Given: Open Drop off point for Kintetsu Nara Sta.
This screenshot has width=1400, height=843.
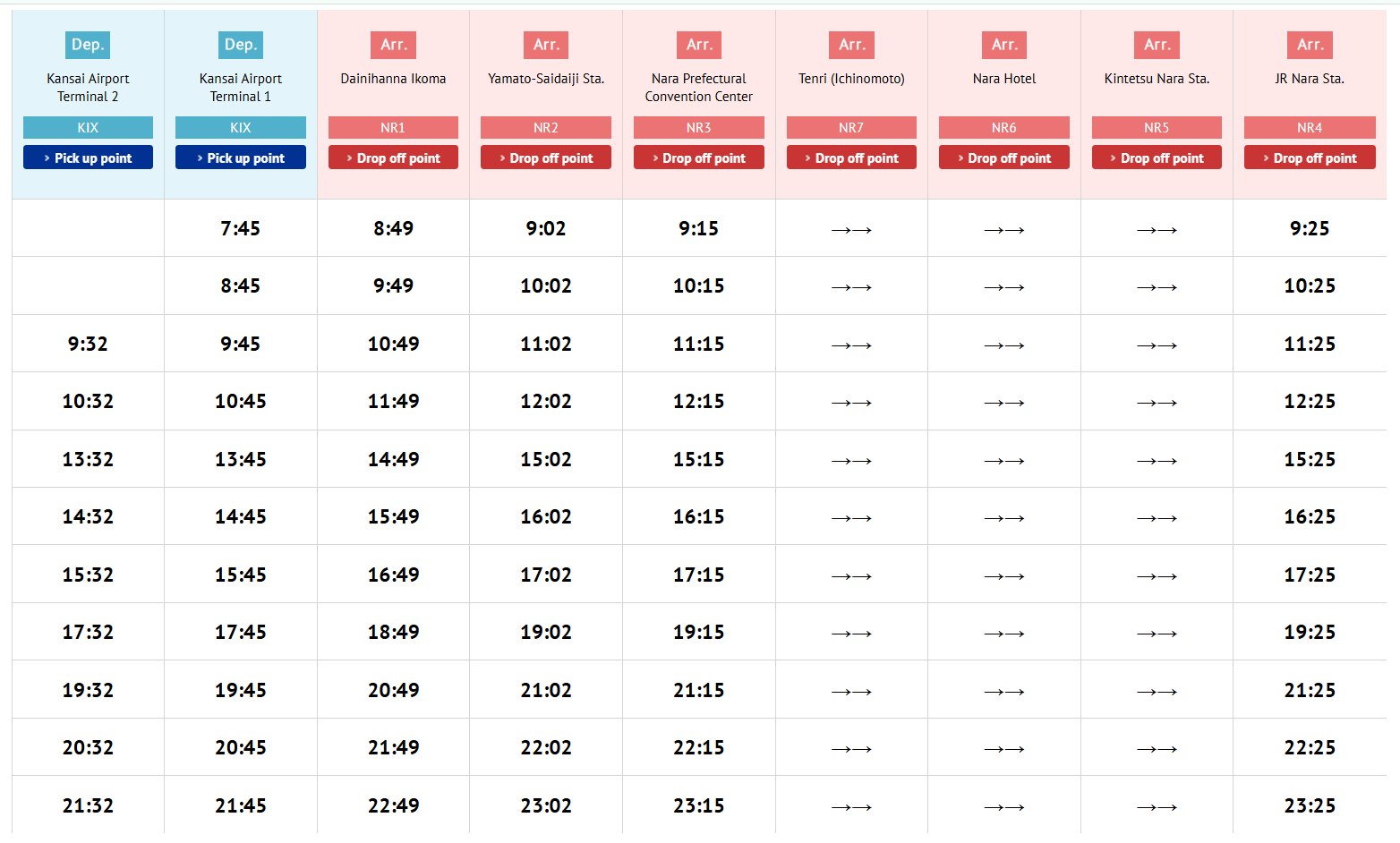Looking at the screenshot, I should click(1157, 158).
